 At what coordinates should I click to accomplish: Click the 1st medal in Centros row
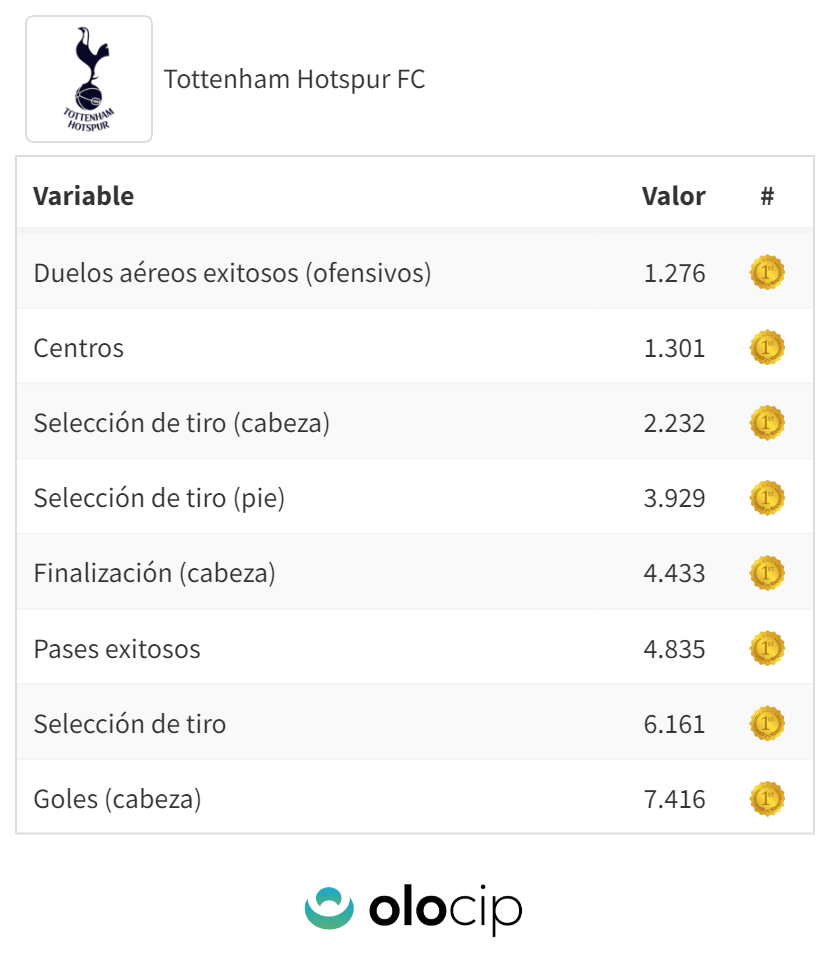pyautogui.click(x=767, y=348)
